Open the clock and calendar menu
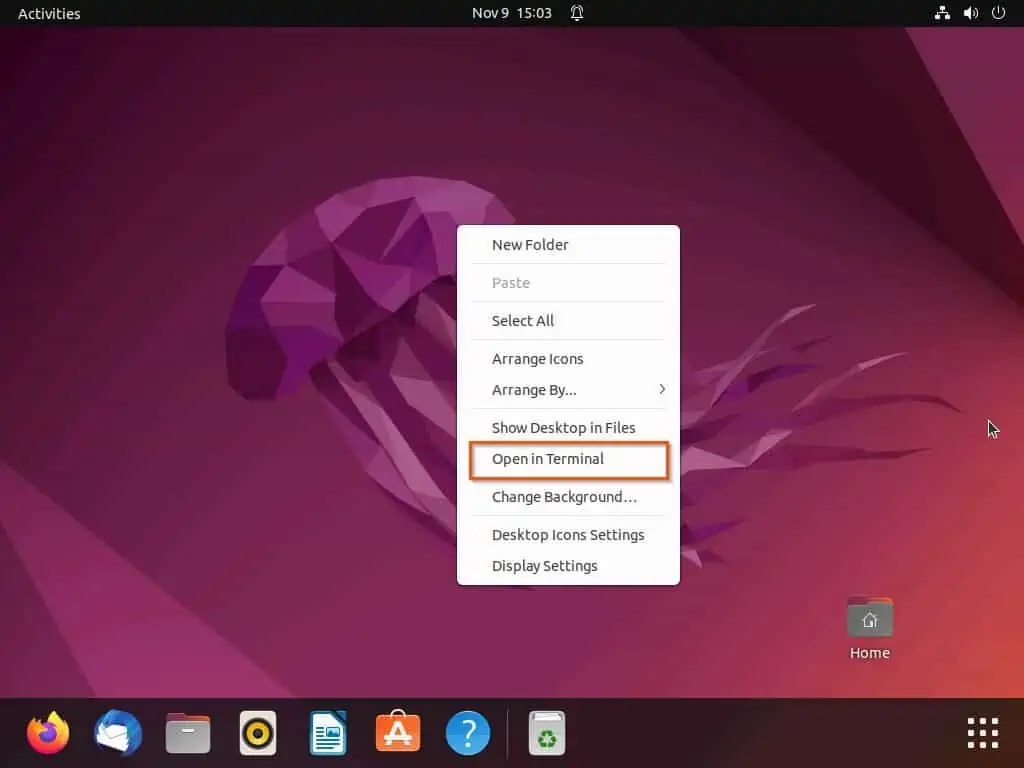Screen dimensions: 1024x768 click(x=512, y=13)
